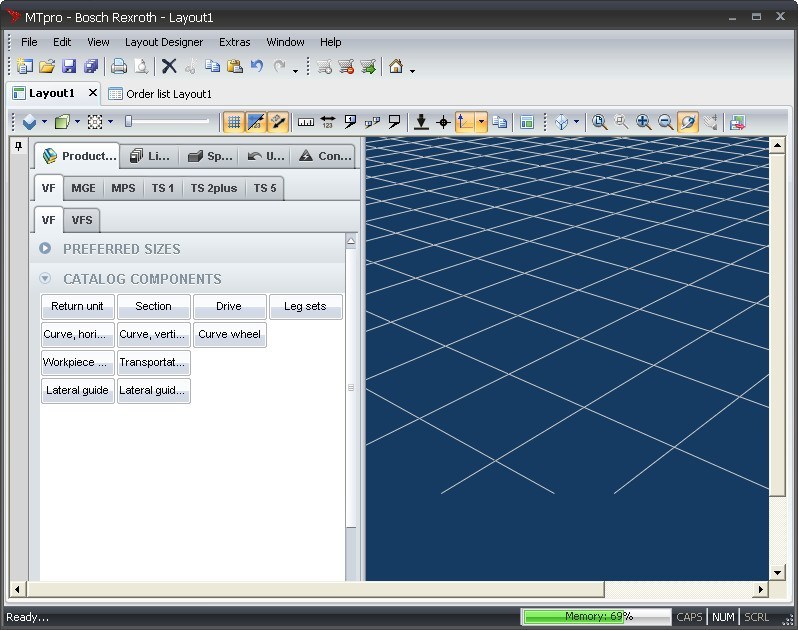Click the Section component button
Image resolution: width=798 pixels, height=630 pixels.
click(x=153, y=306)
